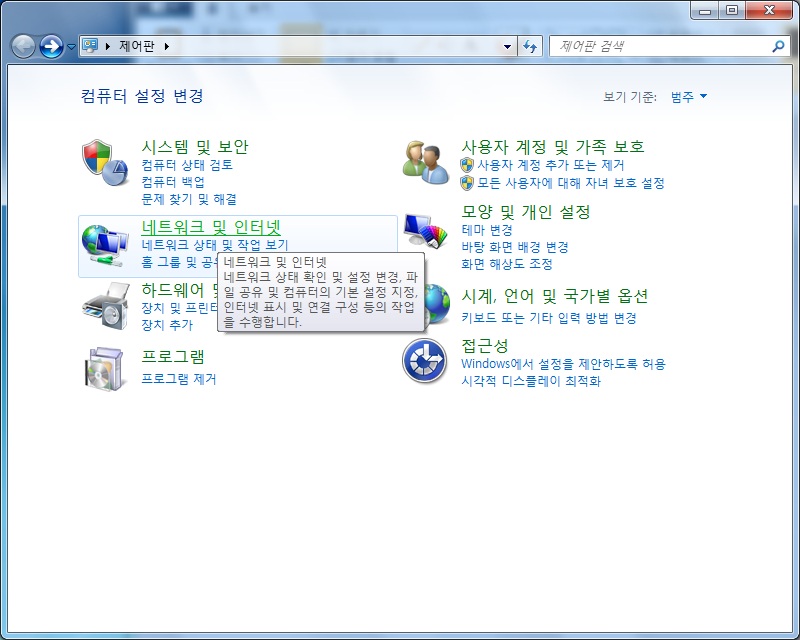Click the UAC shield beside 자녀 보호 설정

coord(467,183)
